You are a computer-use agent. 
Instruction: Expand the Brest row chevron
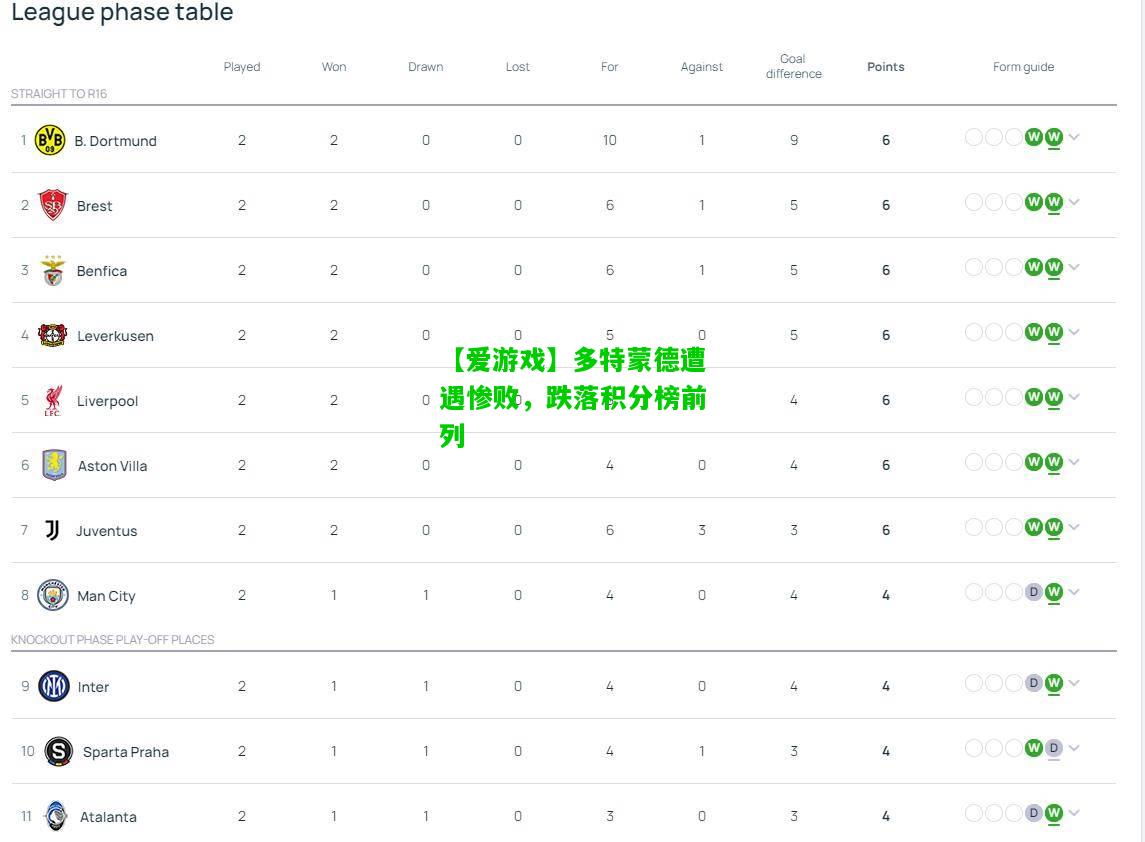point(1074,202)
